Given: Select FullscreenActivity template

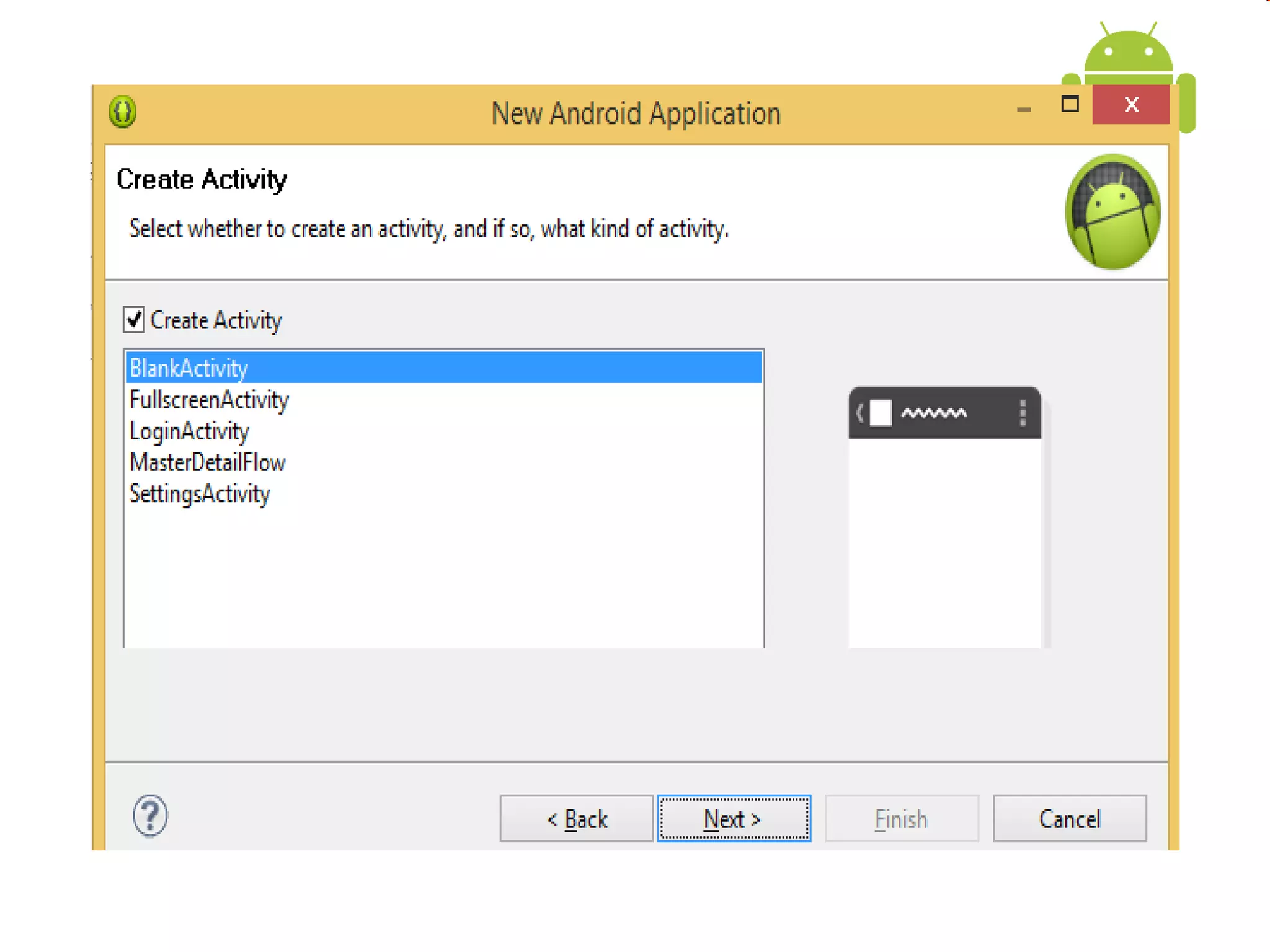Looking at the screenshot, I should point(209,400).
